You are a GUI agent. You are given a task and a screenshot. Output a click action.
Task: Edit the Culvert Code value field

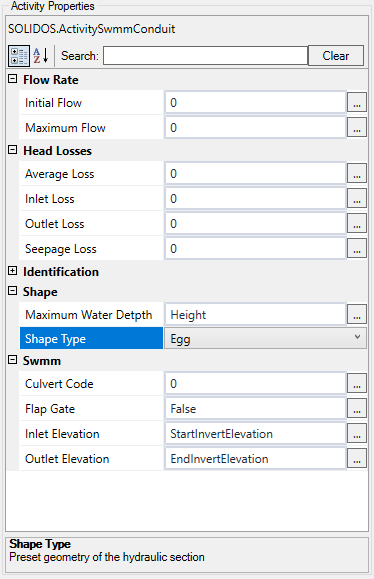click(255, 383)
